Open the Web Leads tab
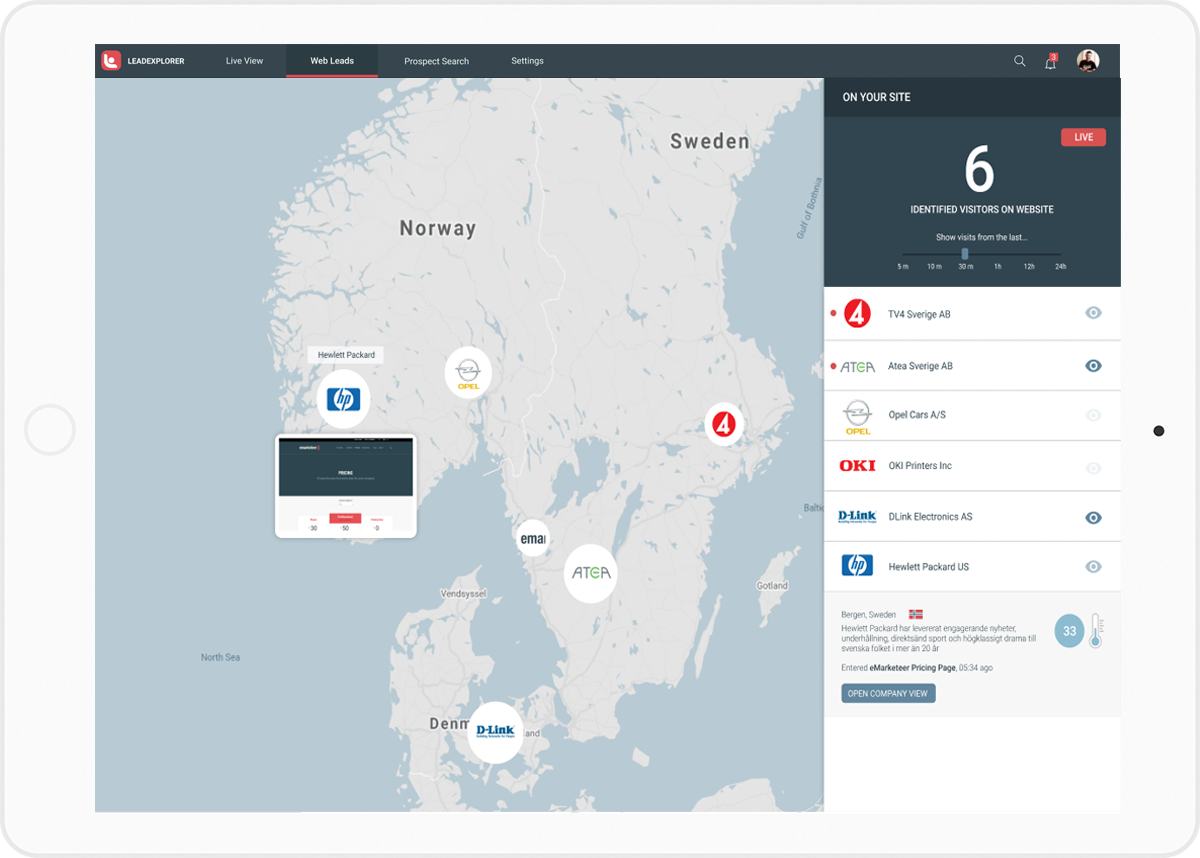Viewport: 1200px width, 858px height. pos(332,61)
